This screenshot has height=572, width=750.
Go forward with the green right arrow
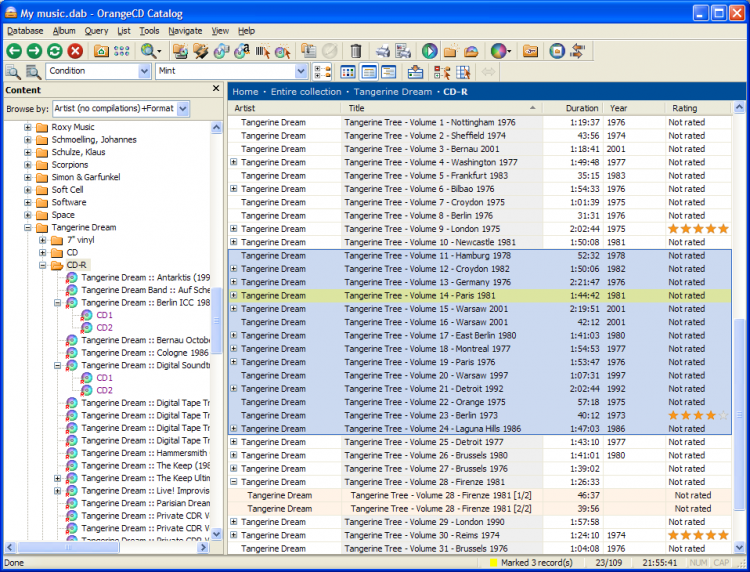click(x=34, y=51)
